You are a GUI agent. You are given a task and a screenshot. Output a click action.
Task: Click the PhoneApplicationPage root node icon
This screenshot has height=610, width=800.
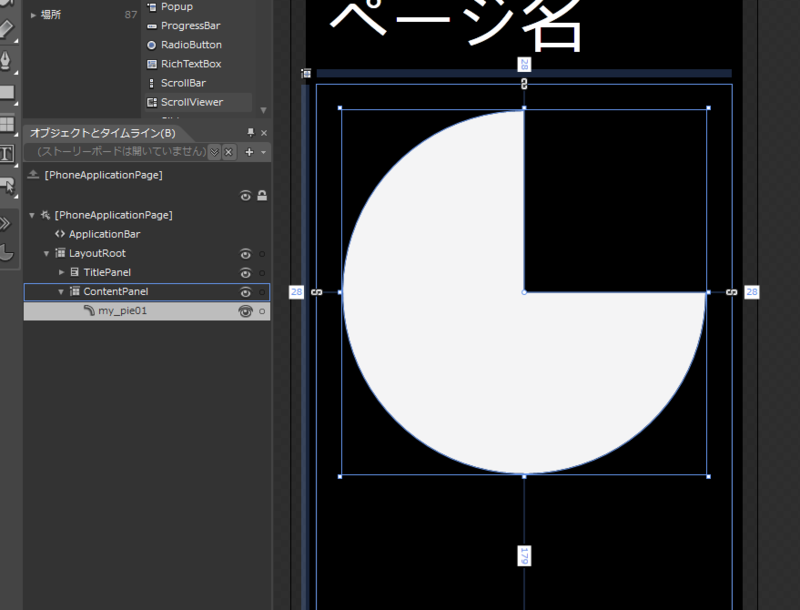click(45, 215)
